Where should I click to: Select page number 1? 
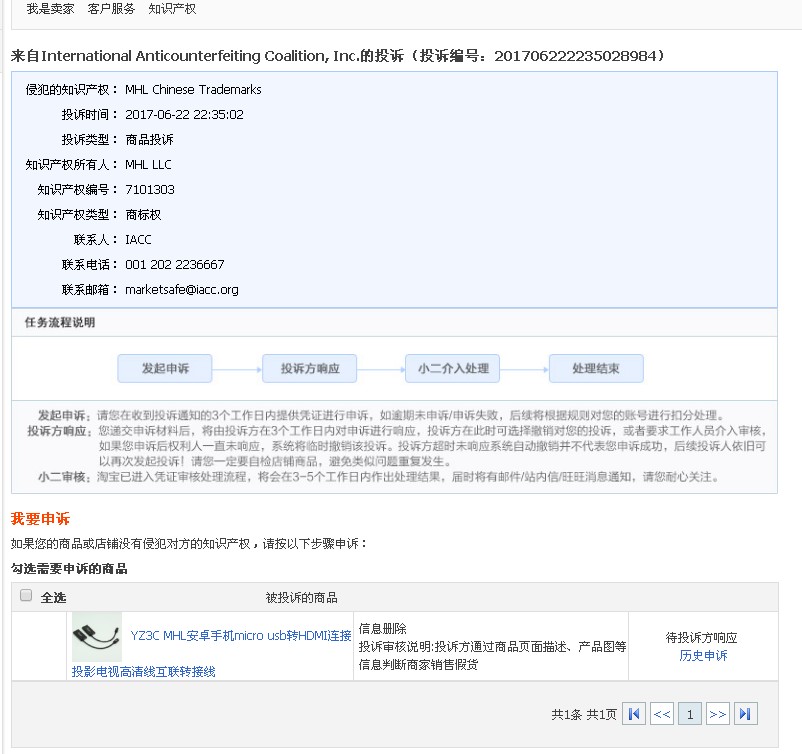(689, 714)
